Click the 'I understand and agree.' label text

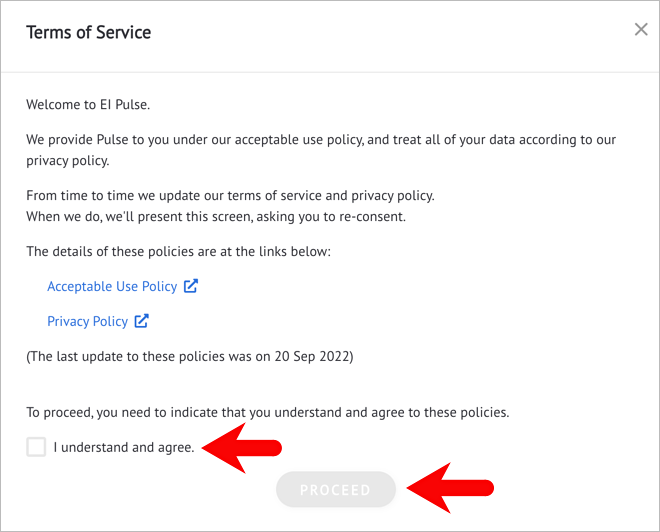pos(124,447)
